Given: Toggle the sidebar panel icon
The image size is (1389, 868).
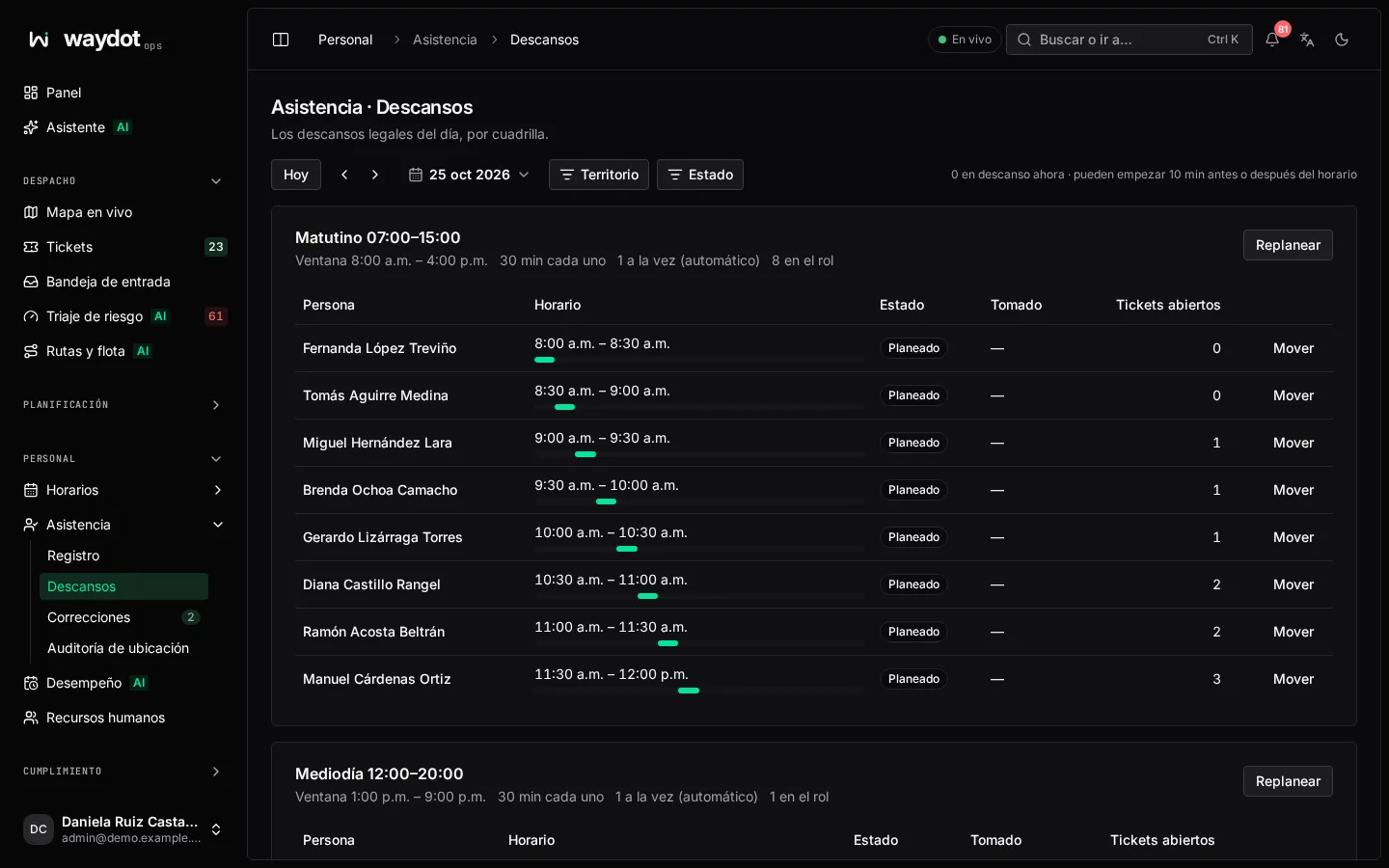Looking at the screenshot, I should click(281, 40).
